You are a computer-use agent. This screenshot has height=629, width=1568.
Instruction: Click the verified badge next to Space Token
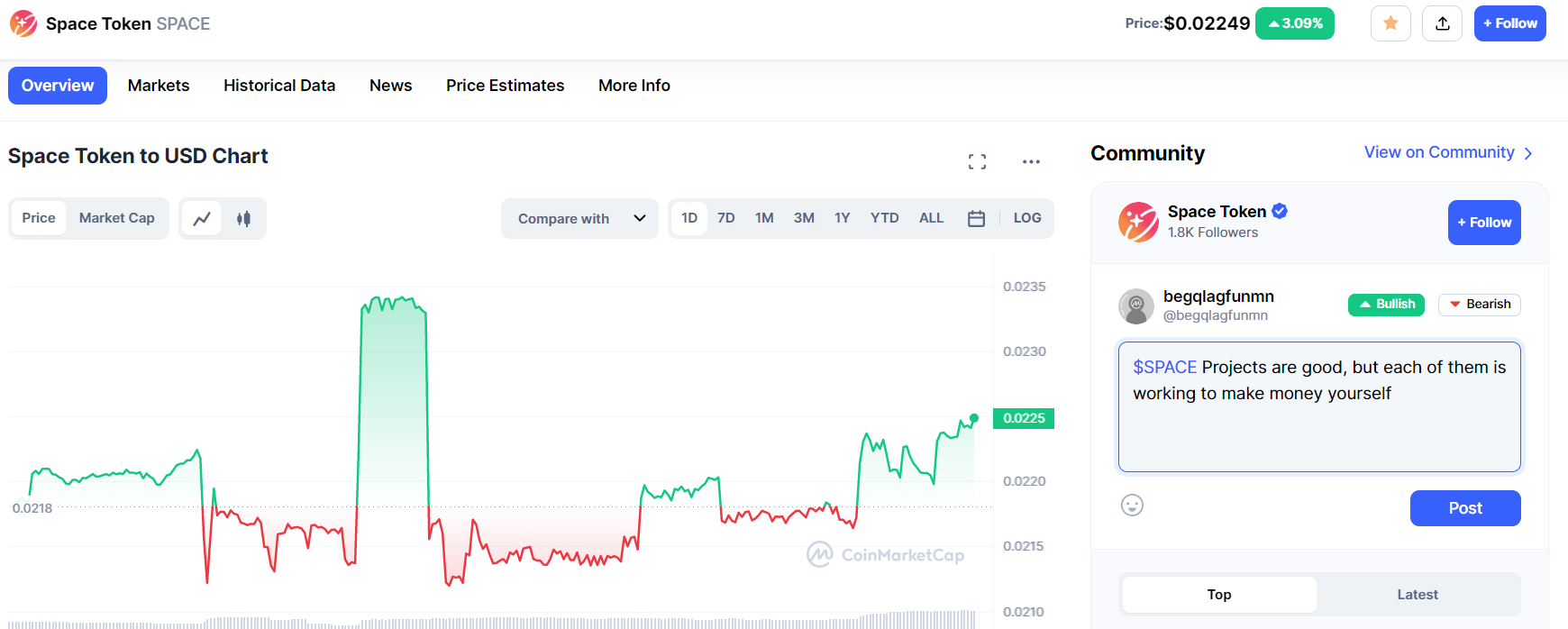point(1280,211)
